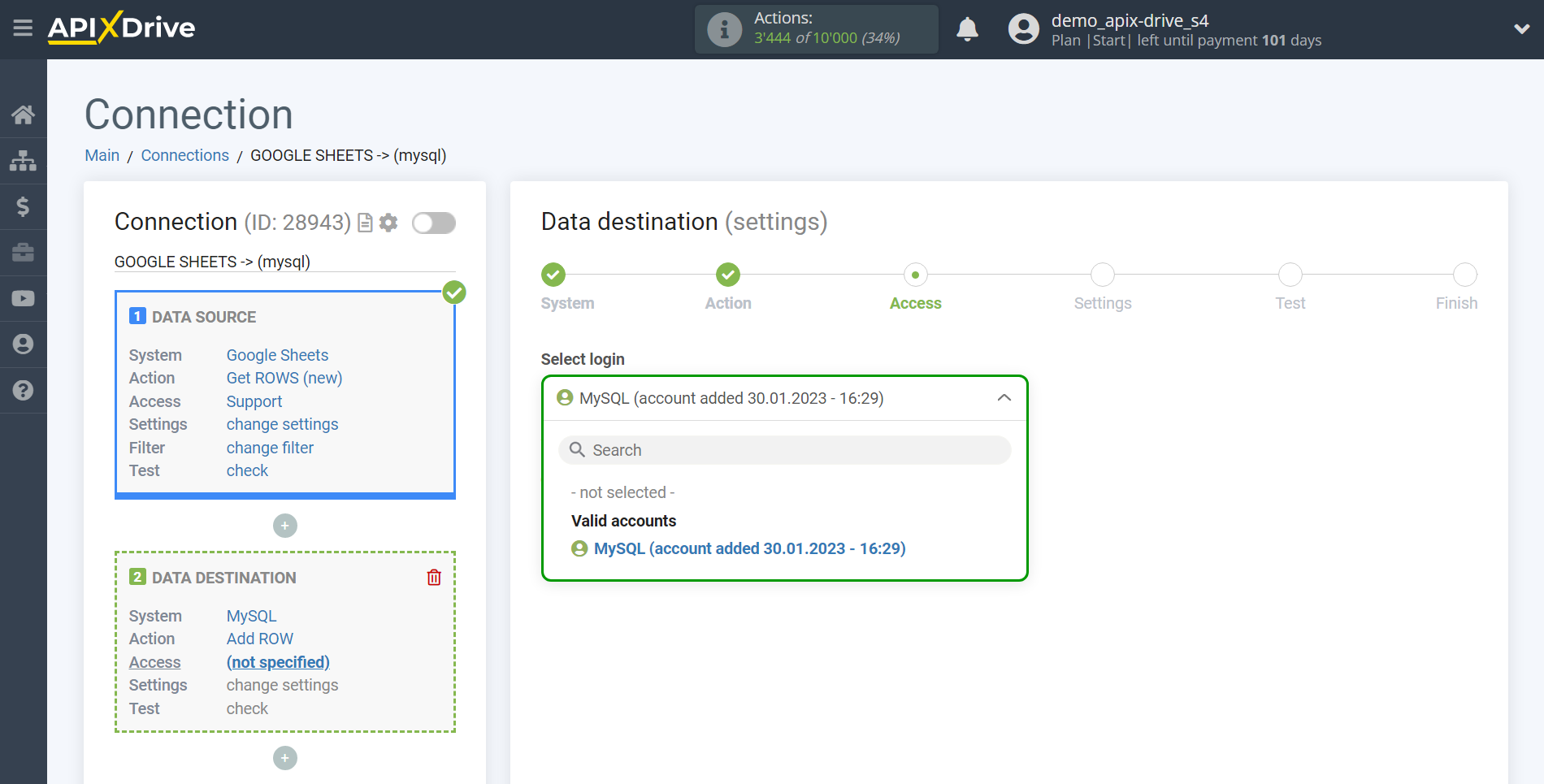Open the profile icon in sidebar
The width and height of the screenshot is (1544, 784).
click(23, 344)
